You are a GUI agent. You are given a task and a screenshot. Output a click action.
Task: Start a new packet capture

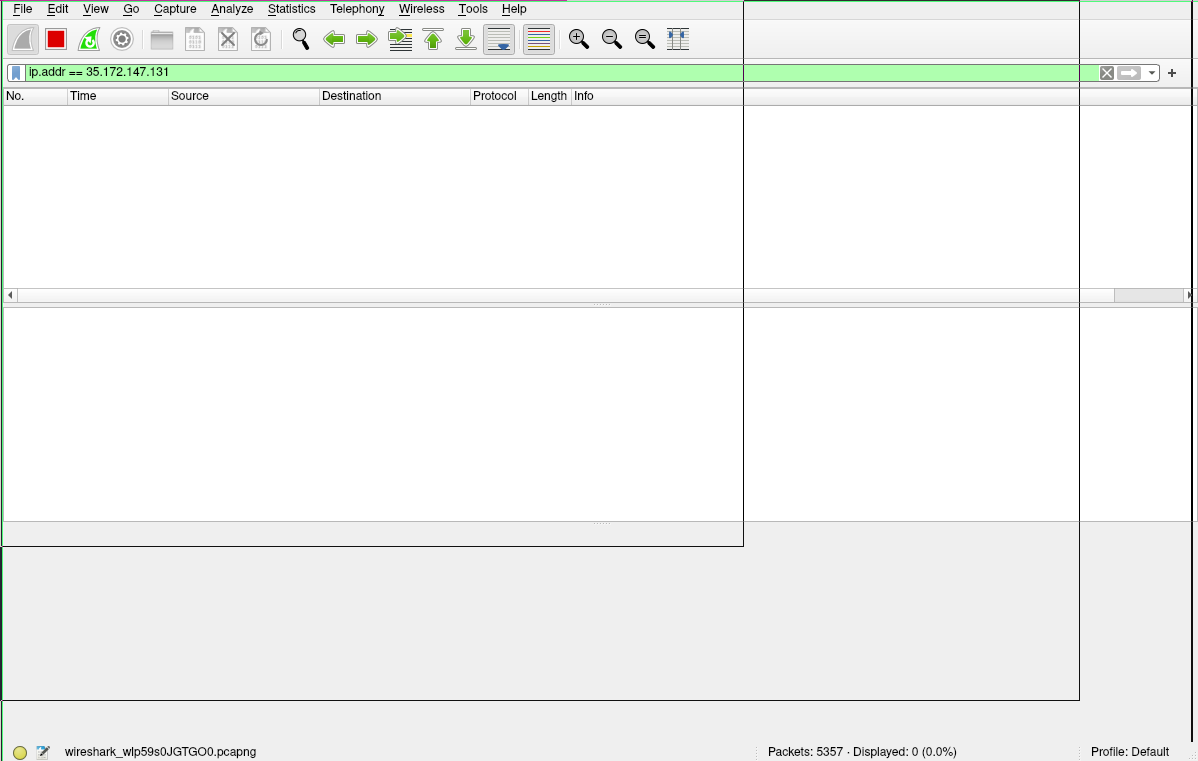22,39
